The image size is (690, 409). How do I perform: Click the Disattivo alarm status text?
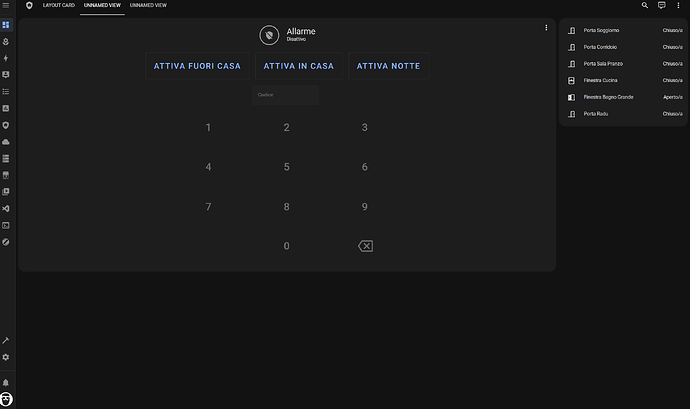[x=296, y=39]
